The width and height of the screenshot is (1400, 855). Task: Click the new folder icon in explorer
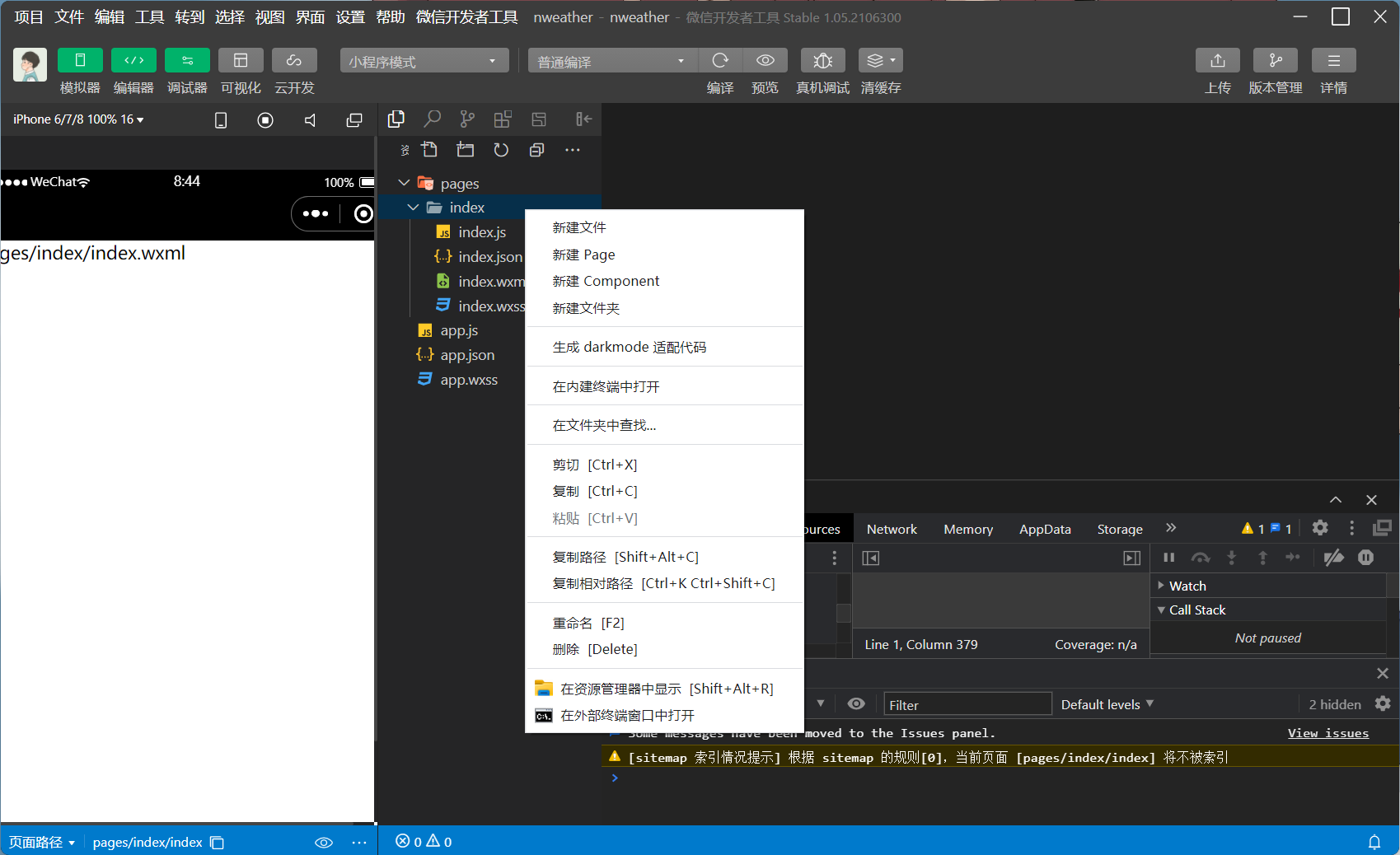[466, 150]
